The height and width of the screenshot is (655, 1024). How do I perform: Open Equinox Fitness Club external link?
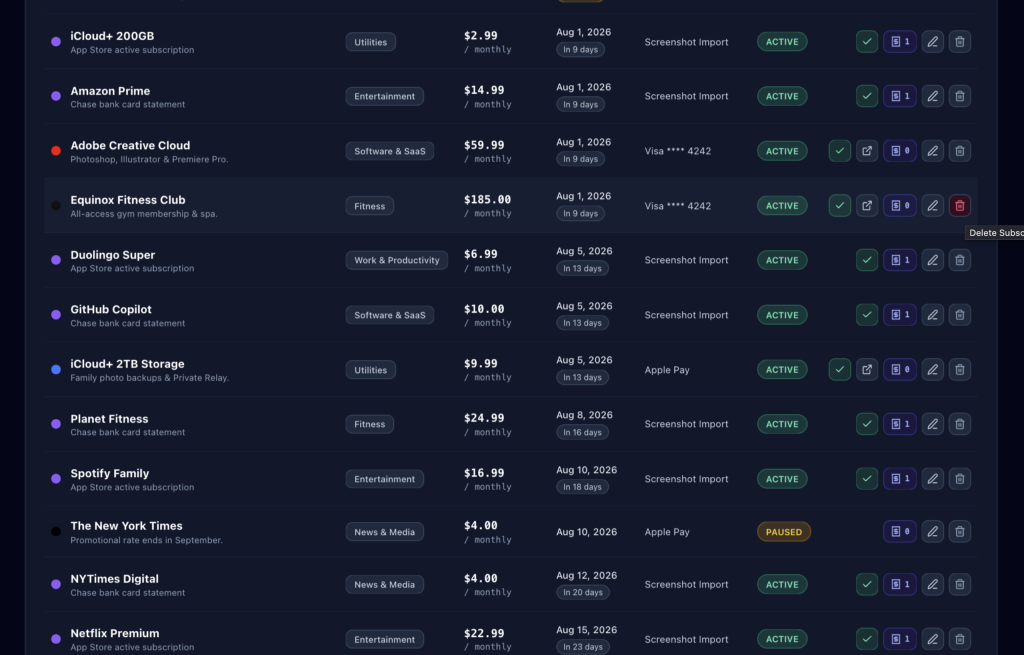click(867, 206)
